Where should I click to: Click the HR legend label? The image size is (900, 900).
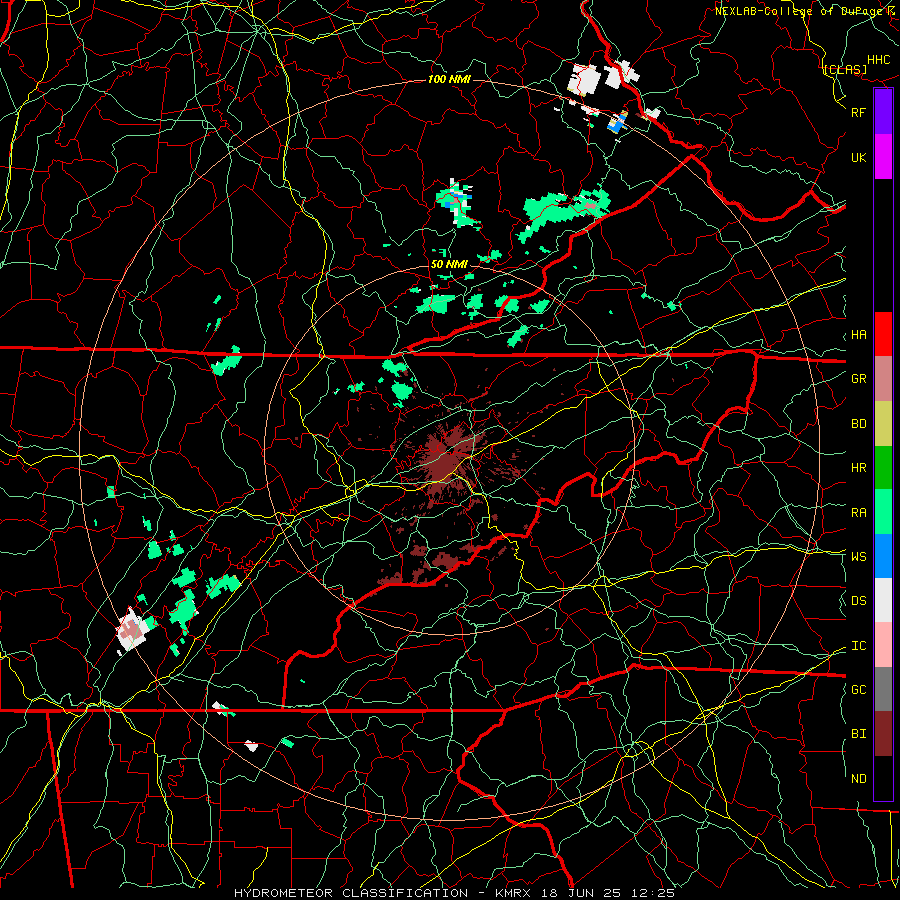859,468
